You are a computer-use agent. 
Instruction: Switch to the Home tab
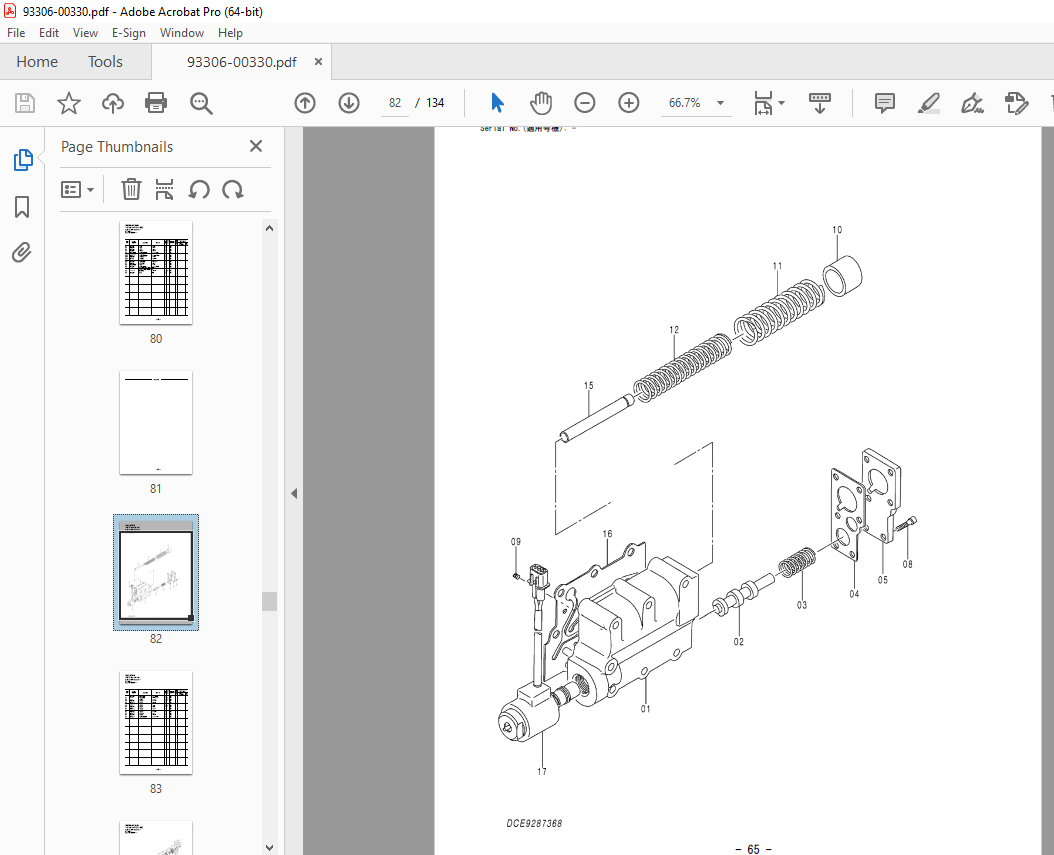[37, 62]
